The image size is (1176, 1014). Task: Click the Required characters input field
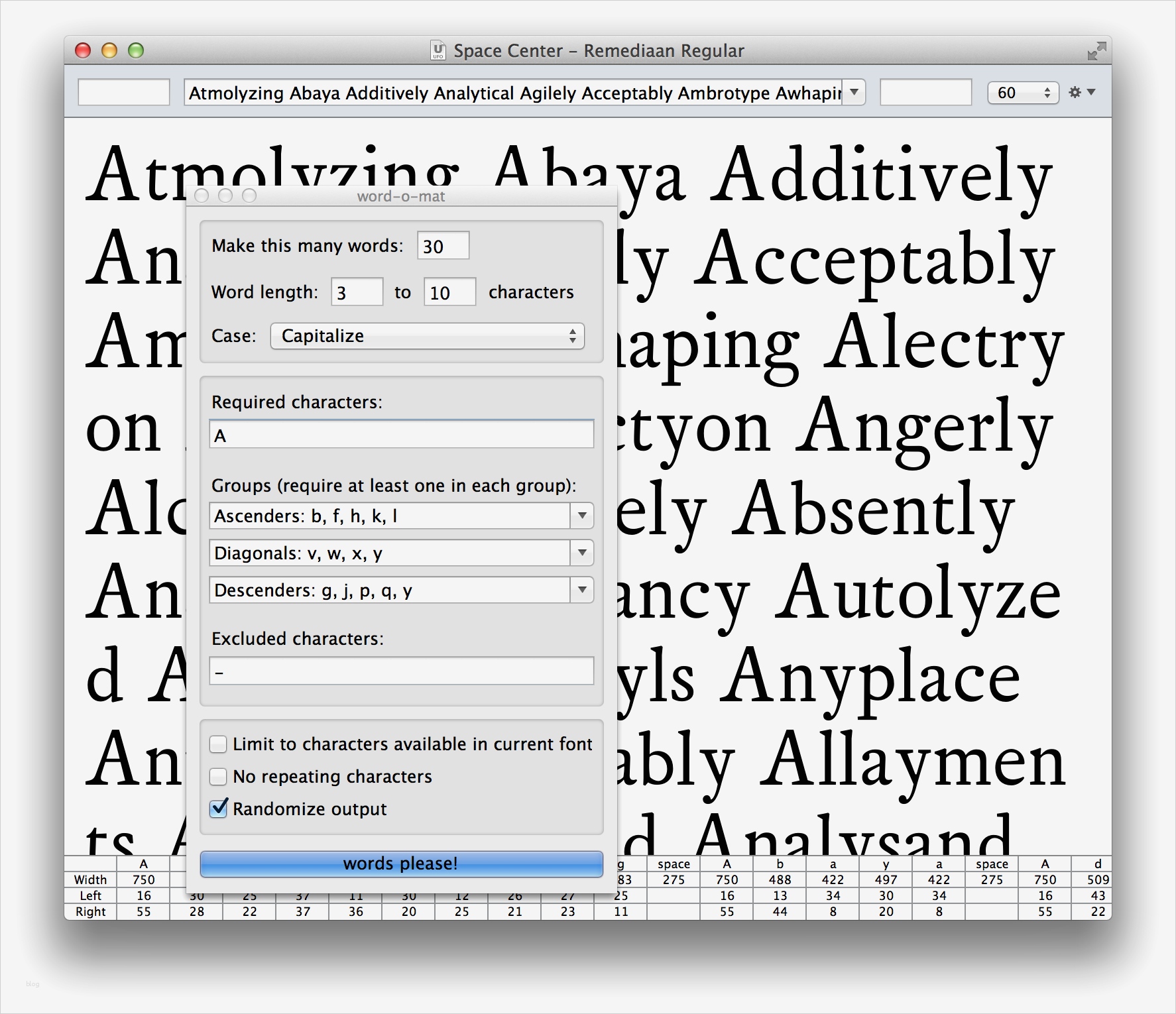point(401,435)
